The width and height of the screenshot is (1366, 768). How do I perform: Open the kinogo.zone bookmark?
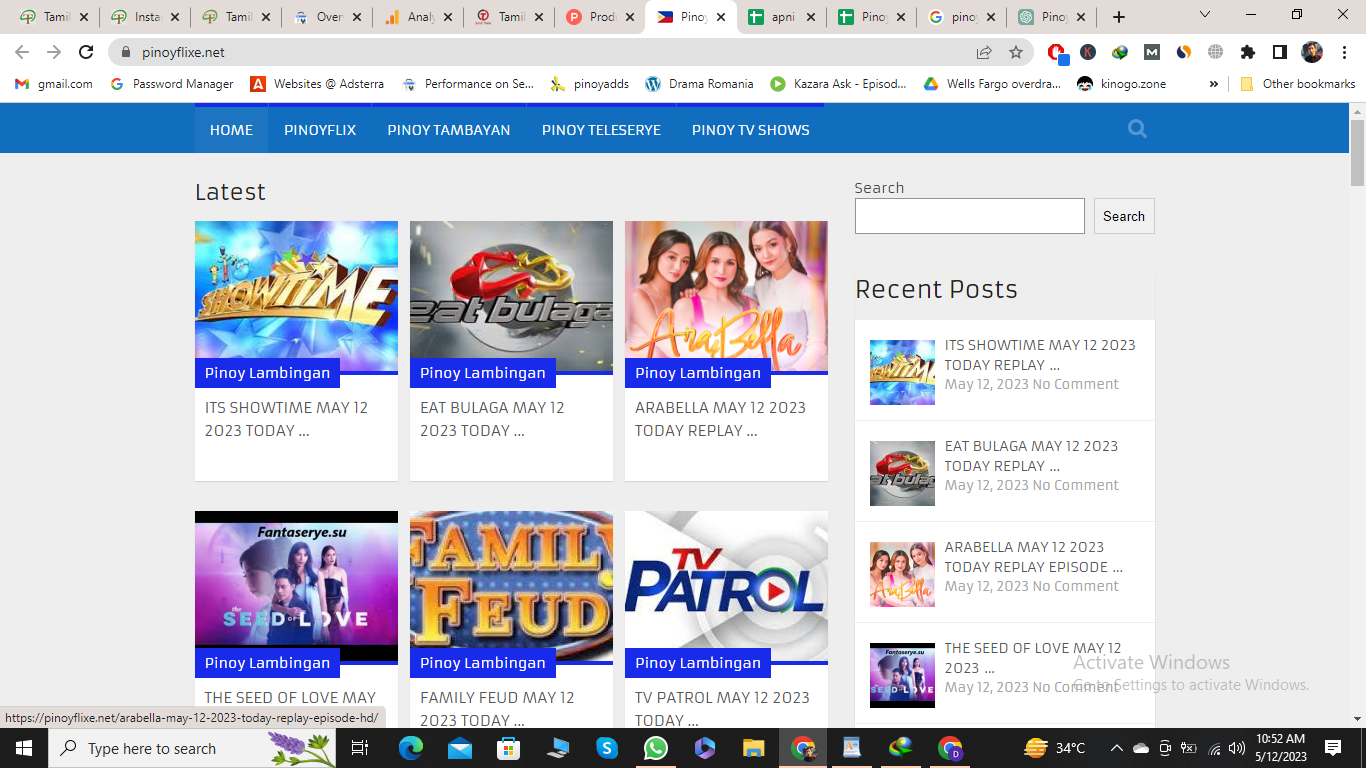coord(1121,84)
